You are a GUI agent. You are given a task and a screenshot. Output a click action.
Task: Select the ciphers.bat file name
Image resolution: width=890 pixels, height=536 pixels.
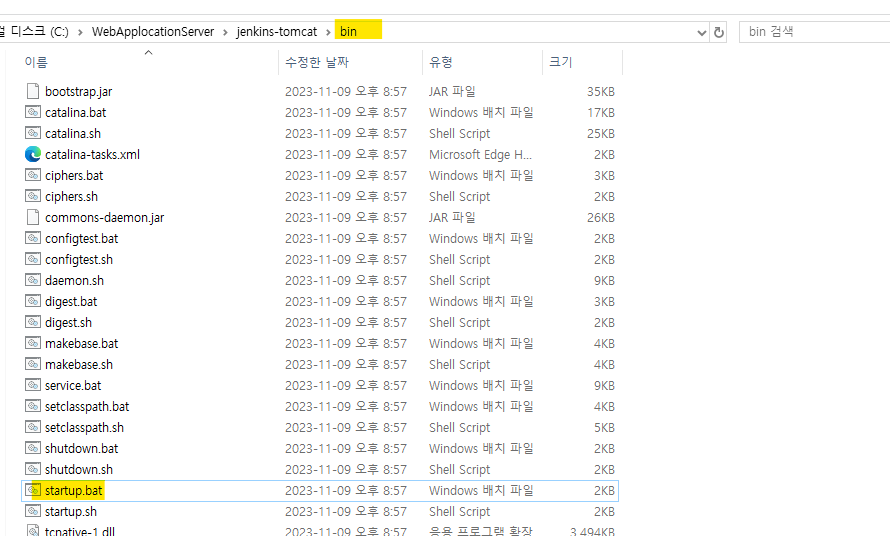click(x=74, y=175)
